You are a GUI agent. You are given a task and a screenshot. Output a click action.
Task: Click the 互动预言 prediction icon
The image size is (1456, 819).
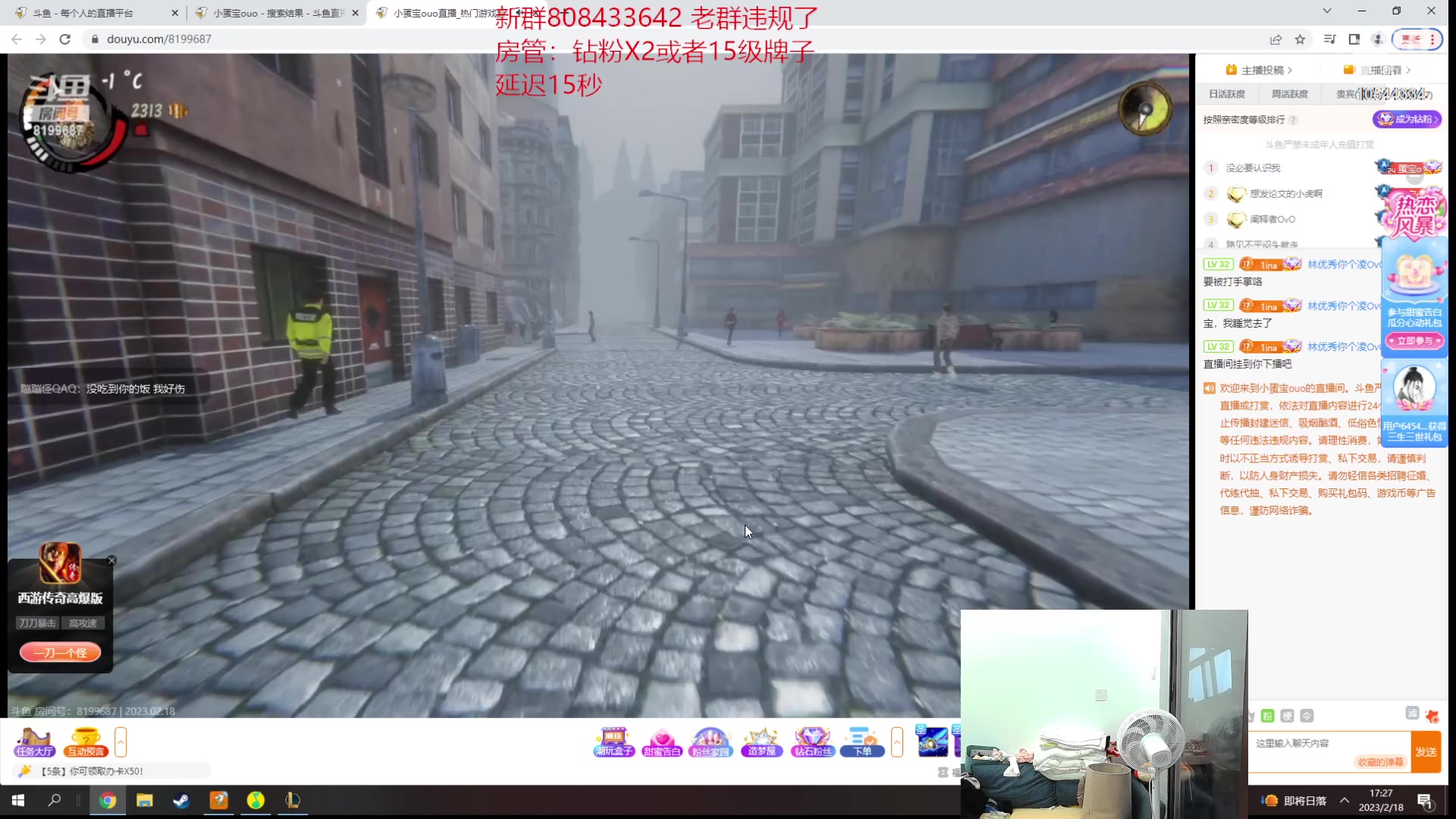(x=85, y=742)
